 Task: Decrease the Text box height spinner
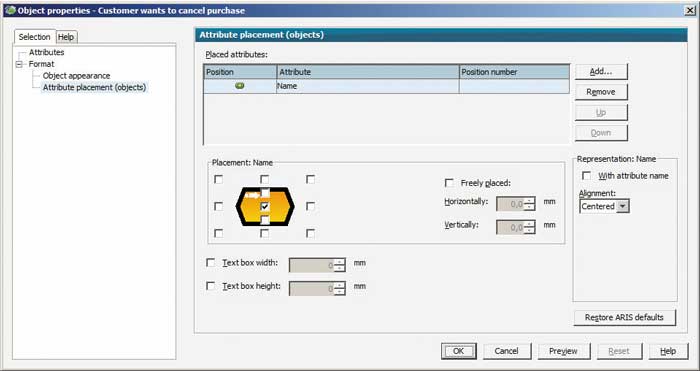click(340, 292)
